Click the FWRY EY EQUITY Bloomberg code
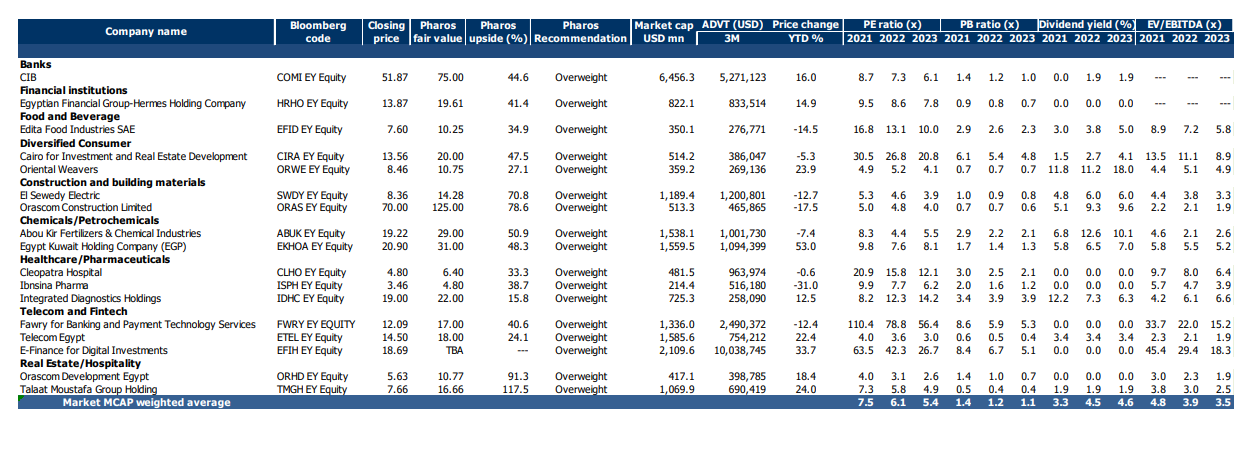This screenshot has width=1243, height=472. pyautogui.click(x=315, y=325)
